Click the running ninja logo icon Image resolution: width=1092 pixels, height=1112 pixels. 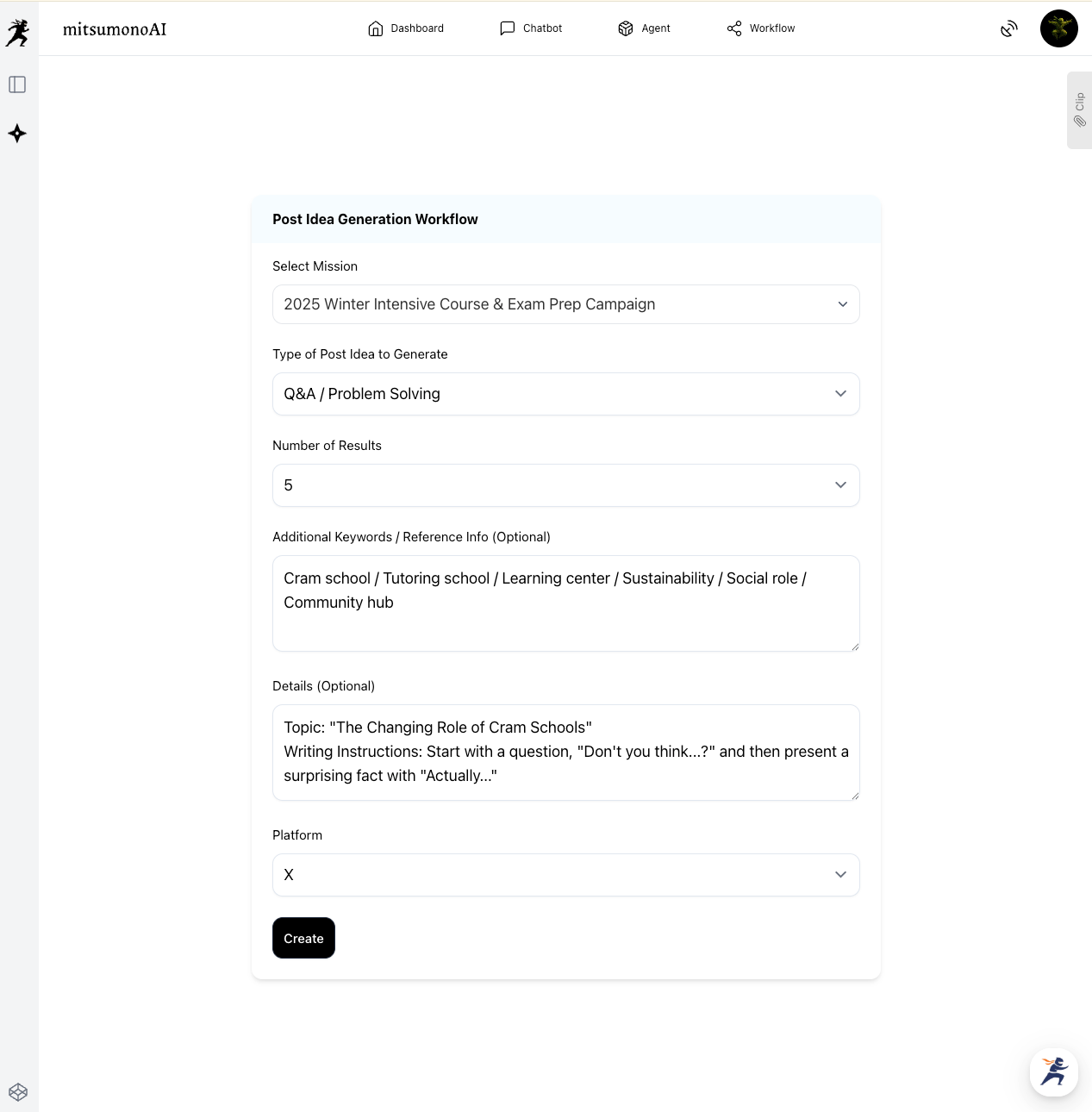(17, 33)
